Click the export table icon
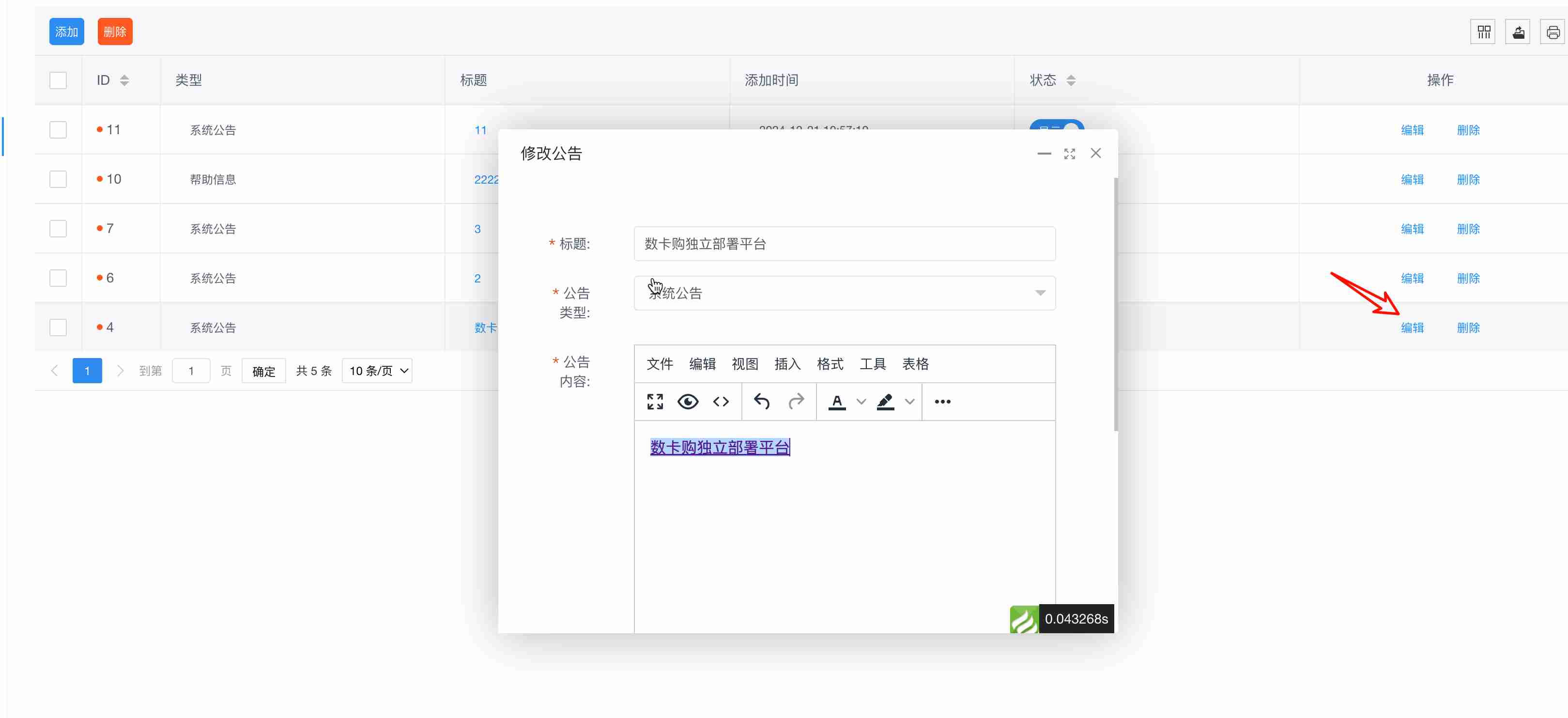1568x718 pixels. click(1518, 32)
